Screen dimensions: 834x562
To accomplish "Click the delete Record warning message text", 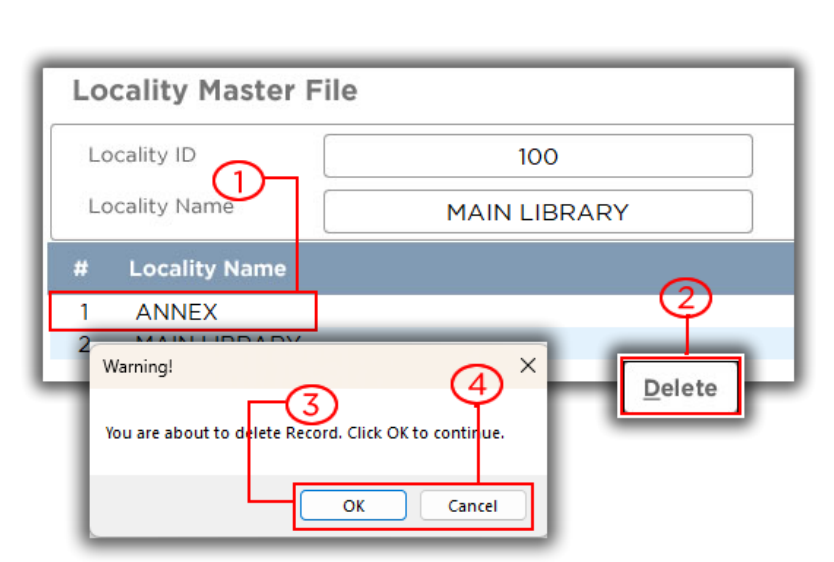I will pyautogui.click(x=304, y=433).
